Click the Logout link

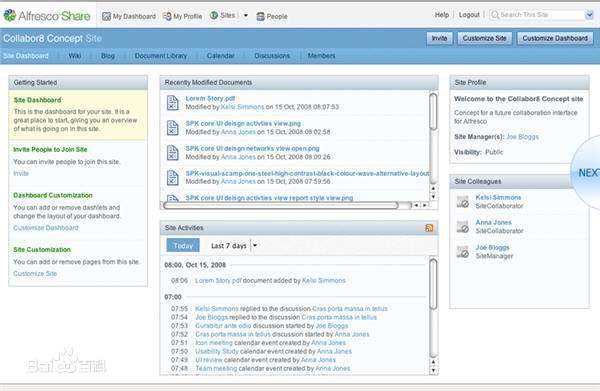point(469,15)
